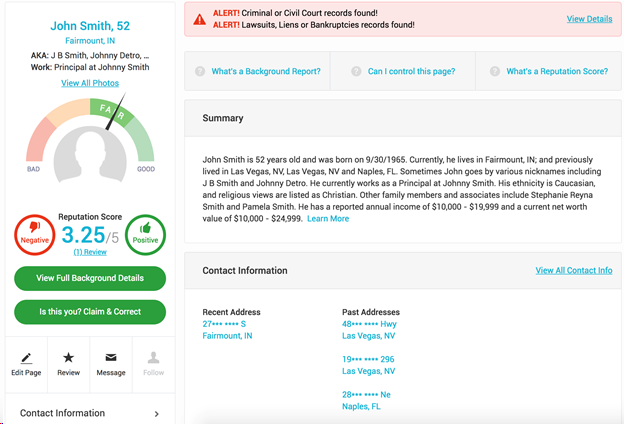The height and width of the screenshot is (424, 624).
Task: Open the Can I control this page? link
Action: [x=411, y=71]
